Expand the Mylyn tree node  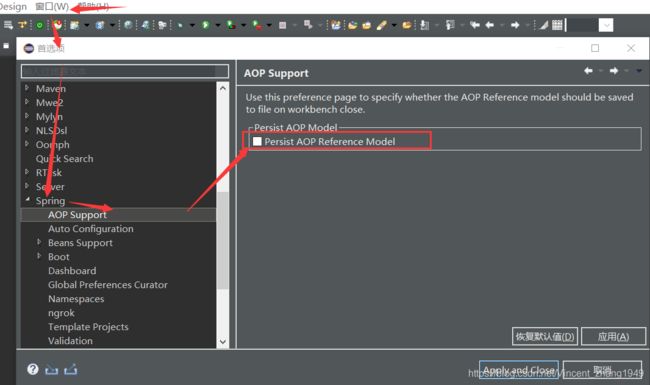point(27,116)
